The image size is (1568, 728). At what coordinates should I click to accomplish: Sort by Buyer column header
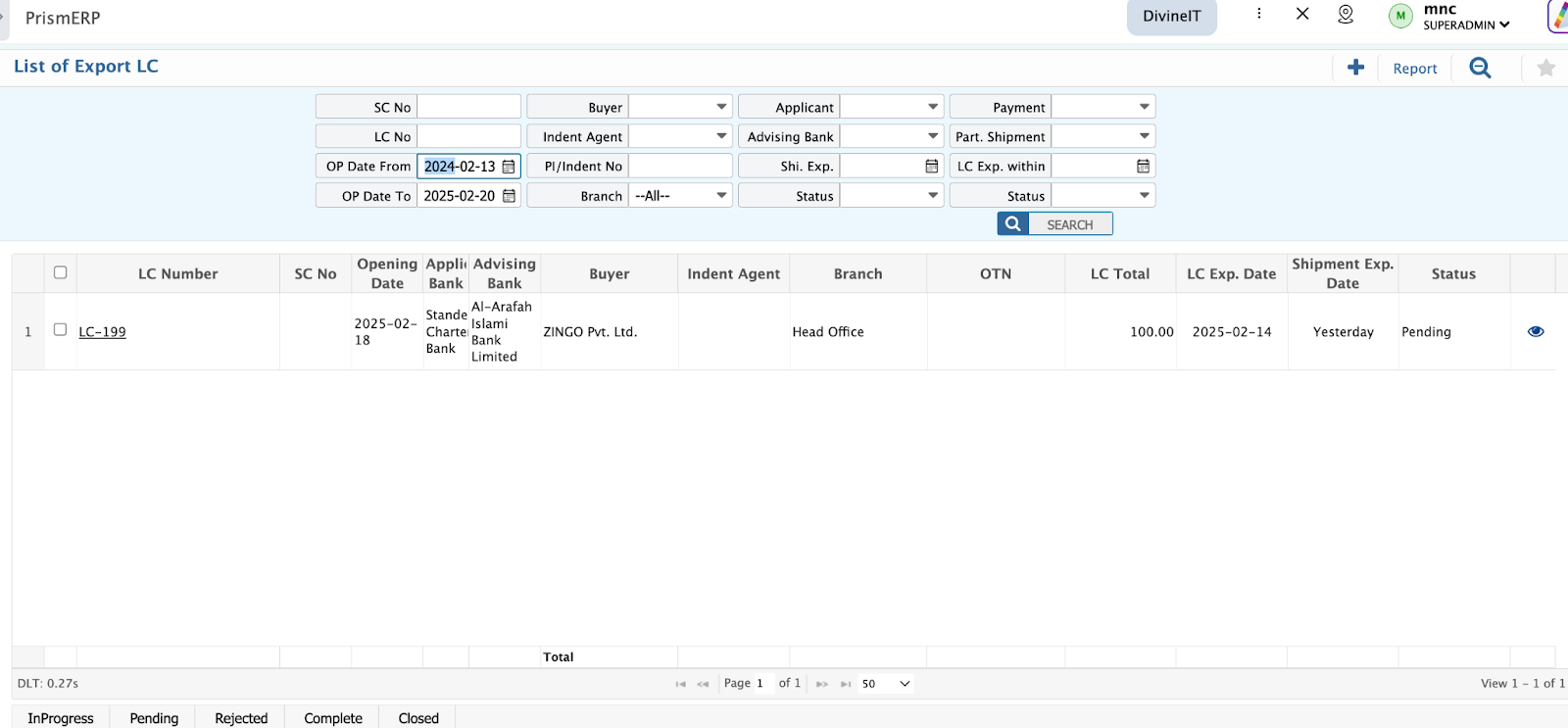[x=609, y=273]
